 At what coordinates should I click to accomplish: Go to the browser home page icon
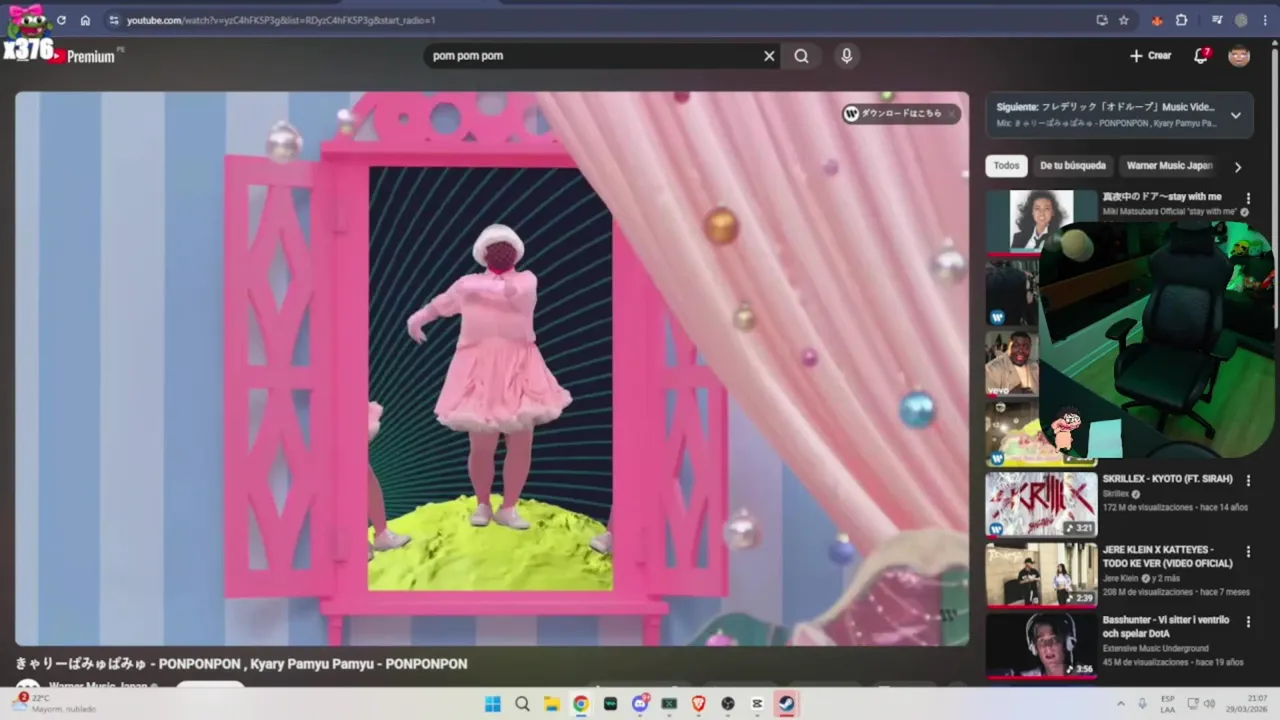click(85, 20)
